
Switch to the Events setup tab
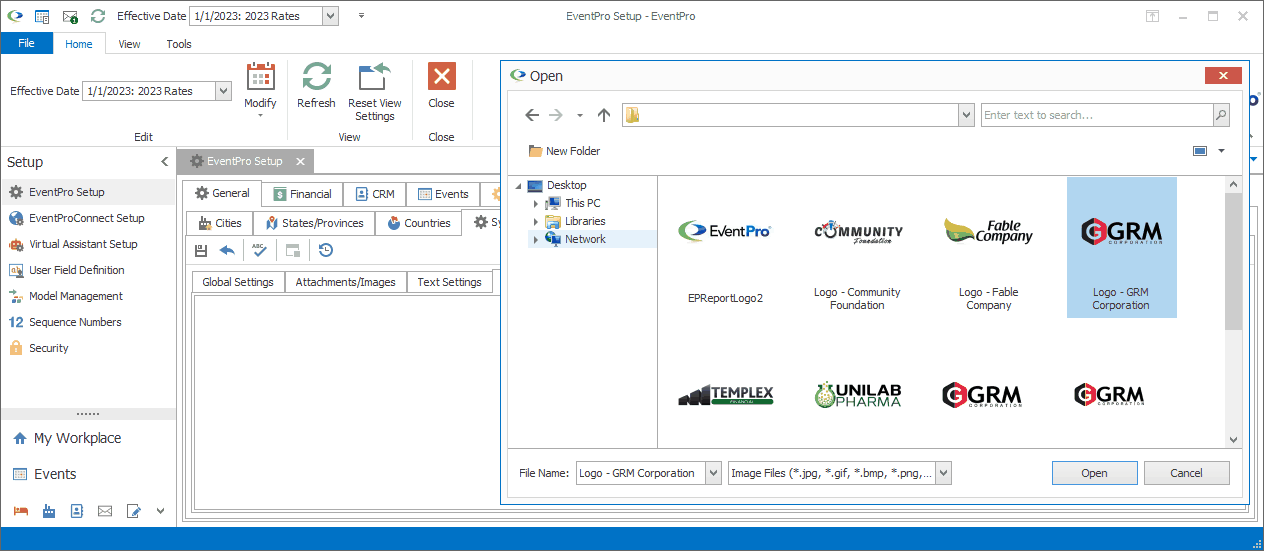point(442,194)
